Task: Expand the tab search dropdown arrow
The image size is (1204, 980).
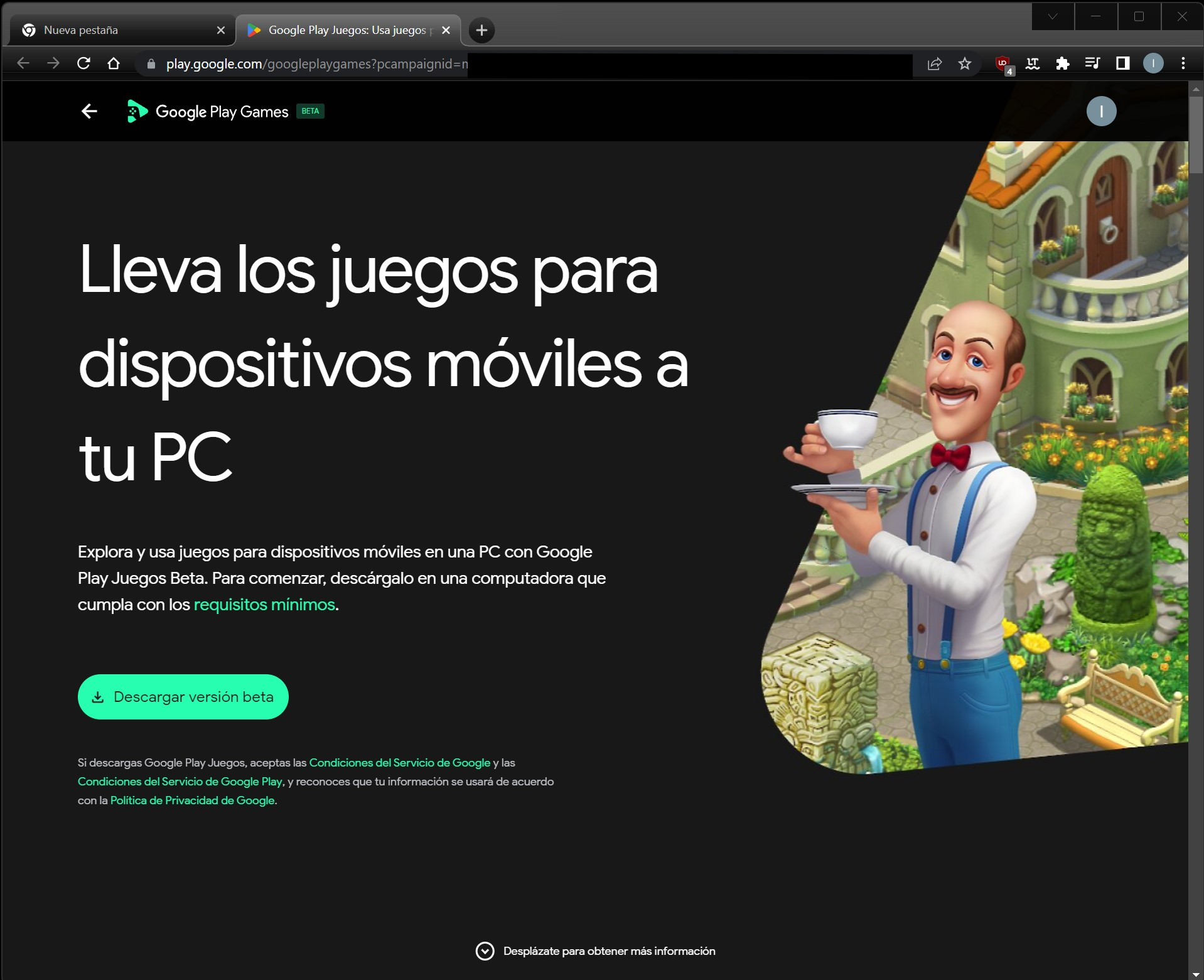Action: (x=1053, y=16)
